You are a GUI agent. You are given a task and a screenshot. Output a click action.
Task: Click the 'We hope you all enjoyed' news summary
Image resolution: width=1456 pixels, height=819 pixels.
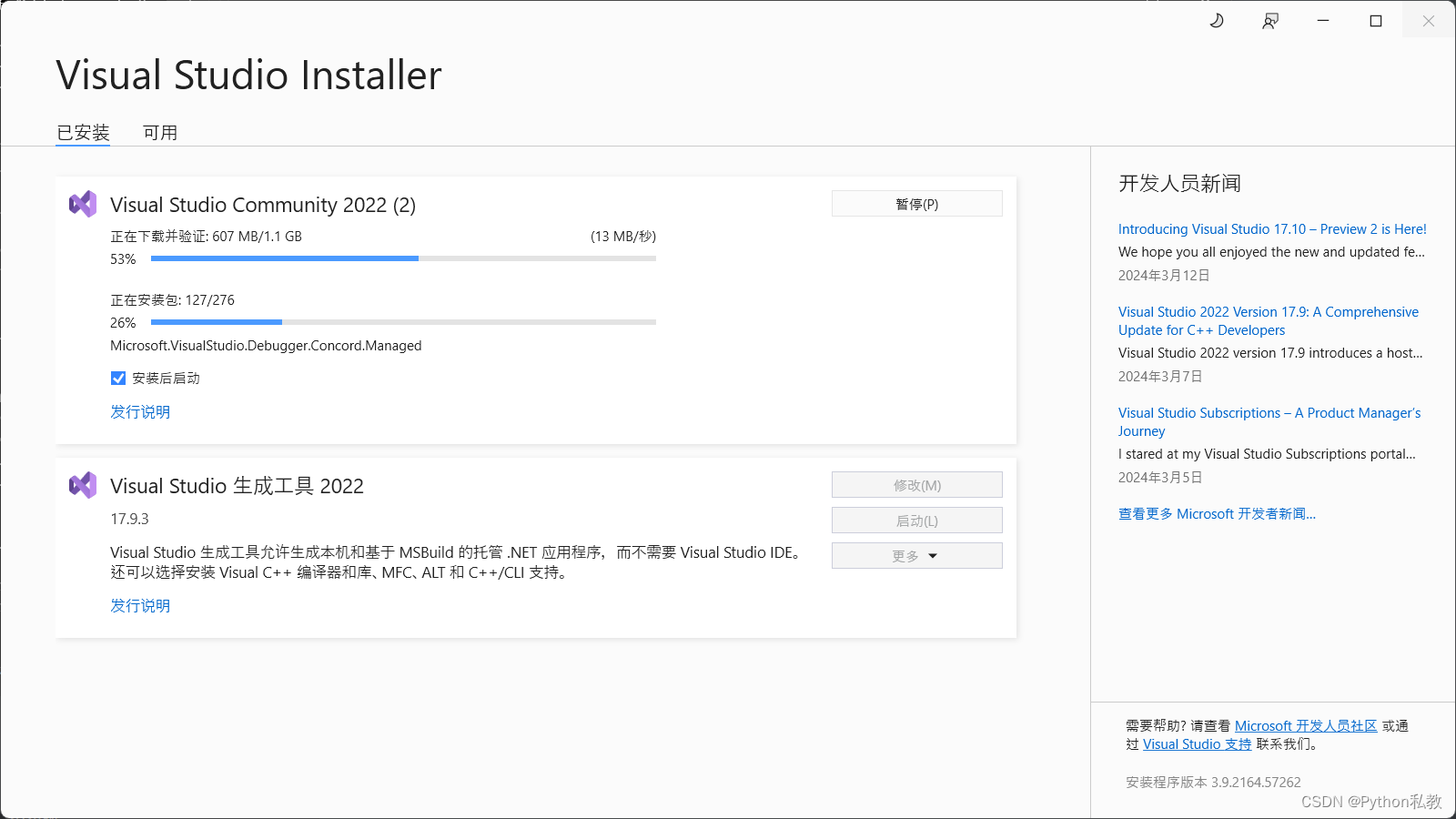point(1271,252)
